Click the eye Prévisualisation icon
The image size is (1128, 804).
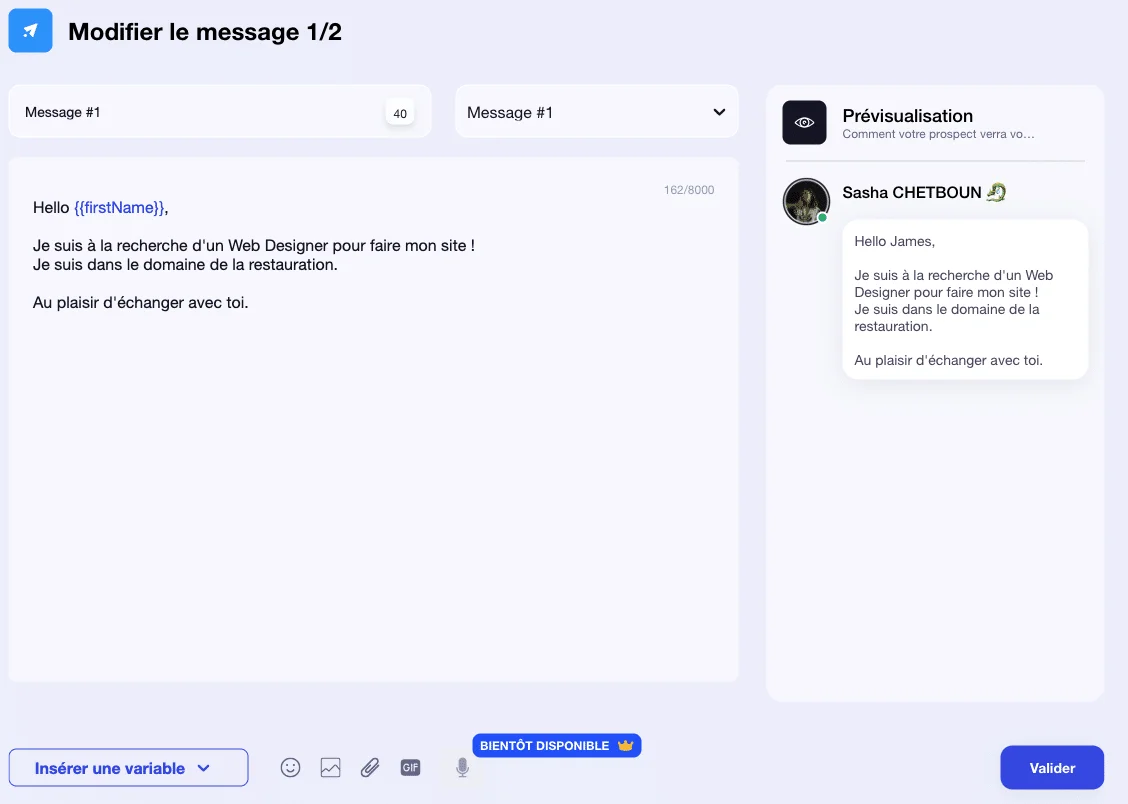[804, 122]
